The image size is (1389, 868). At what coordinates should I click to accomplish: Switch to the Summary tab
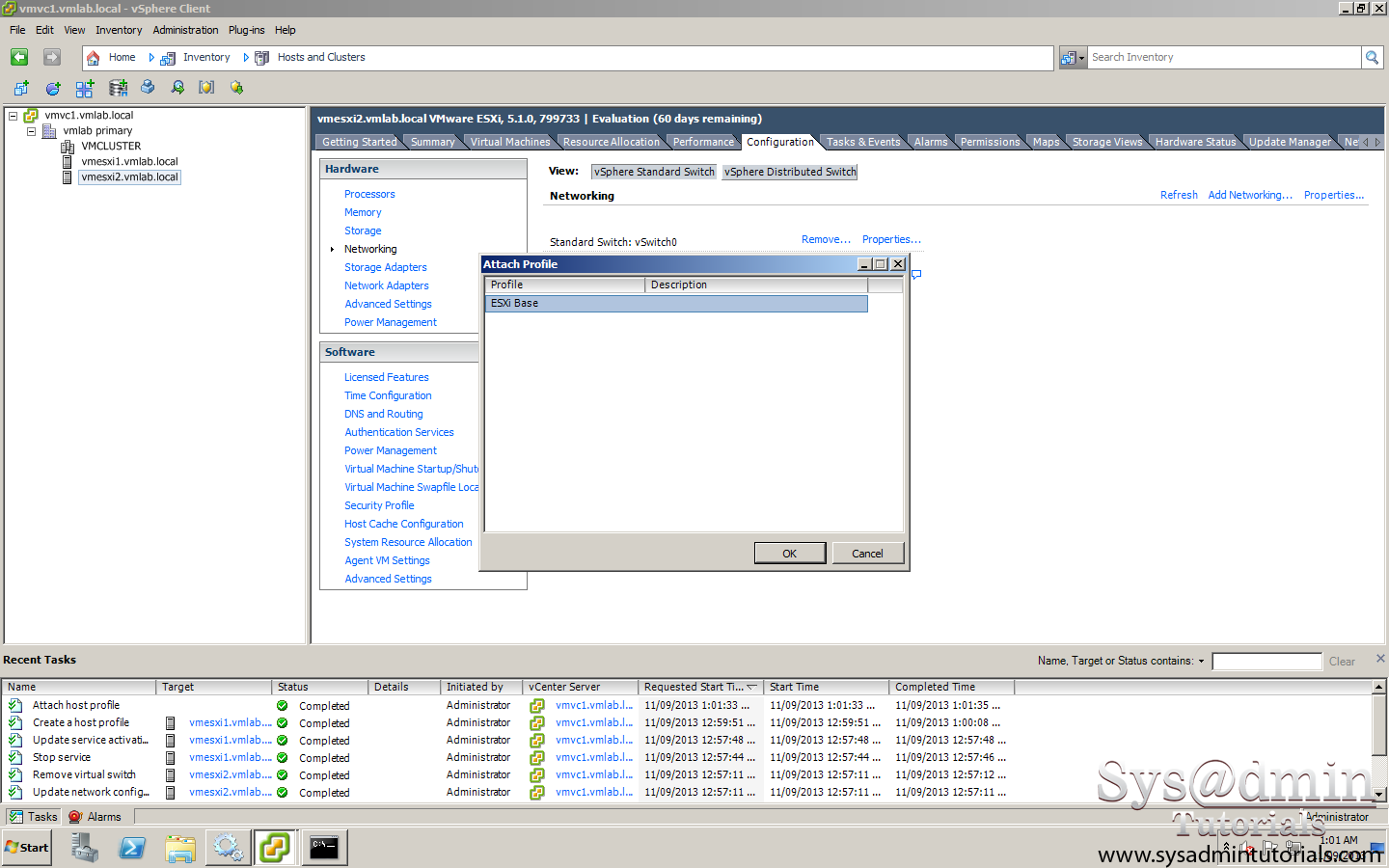[x=432, y=142]
